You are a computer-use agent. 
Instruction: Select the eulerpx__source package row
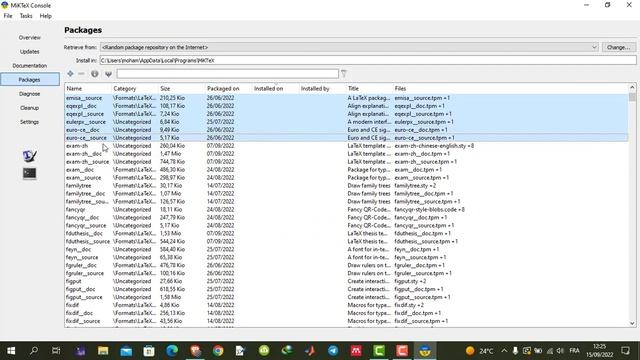click(x=347, y=122)
